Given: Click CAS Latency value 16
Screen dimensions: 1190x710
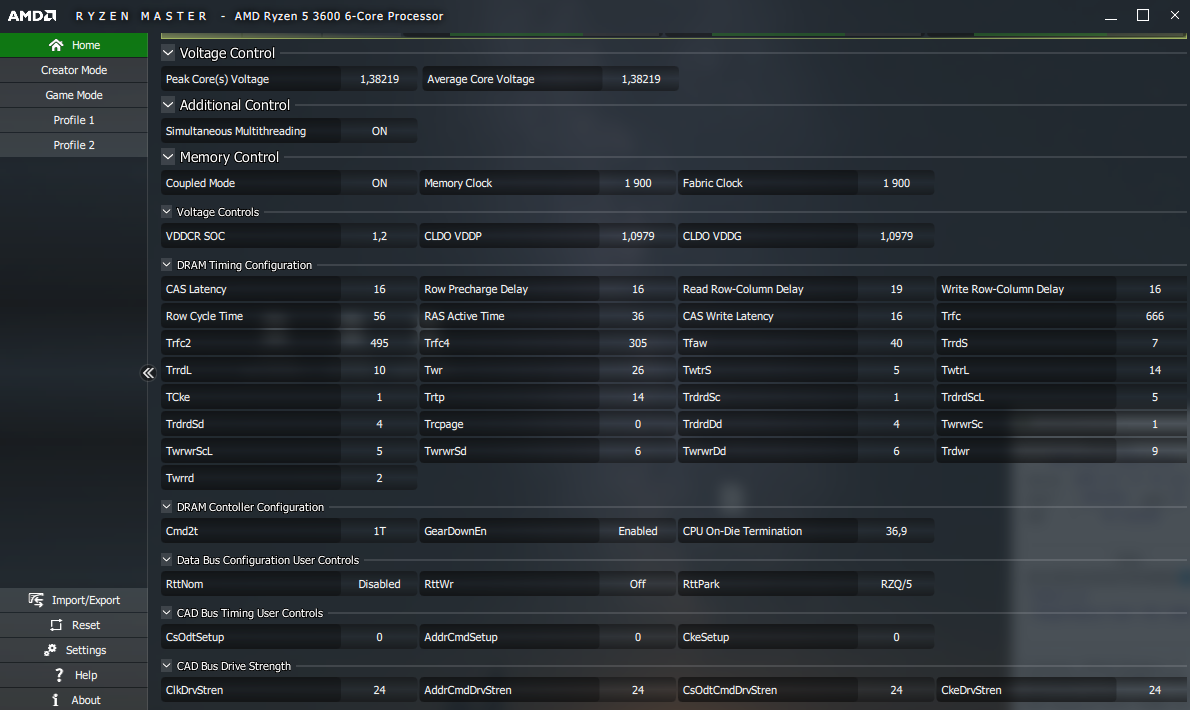Looking at the screenshot, I should coord(379,289).
